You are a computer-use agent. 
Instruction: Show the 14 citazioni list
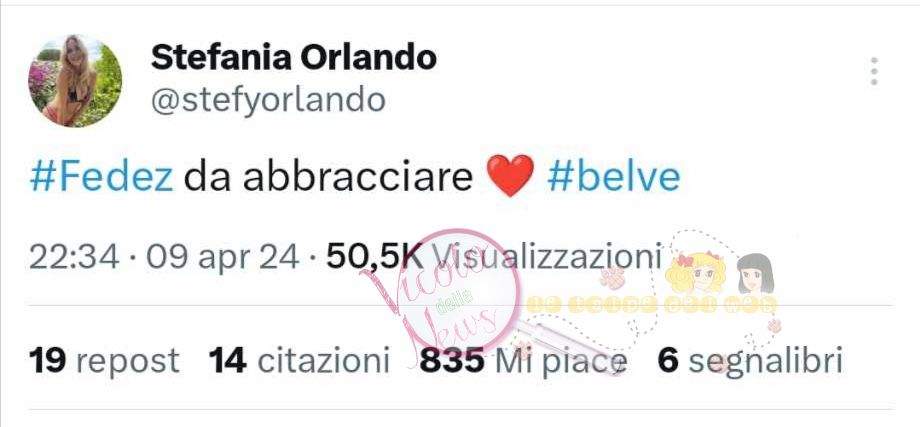click(299, 360)
